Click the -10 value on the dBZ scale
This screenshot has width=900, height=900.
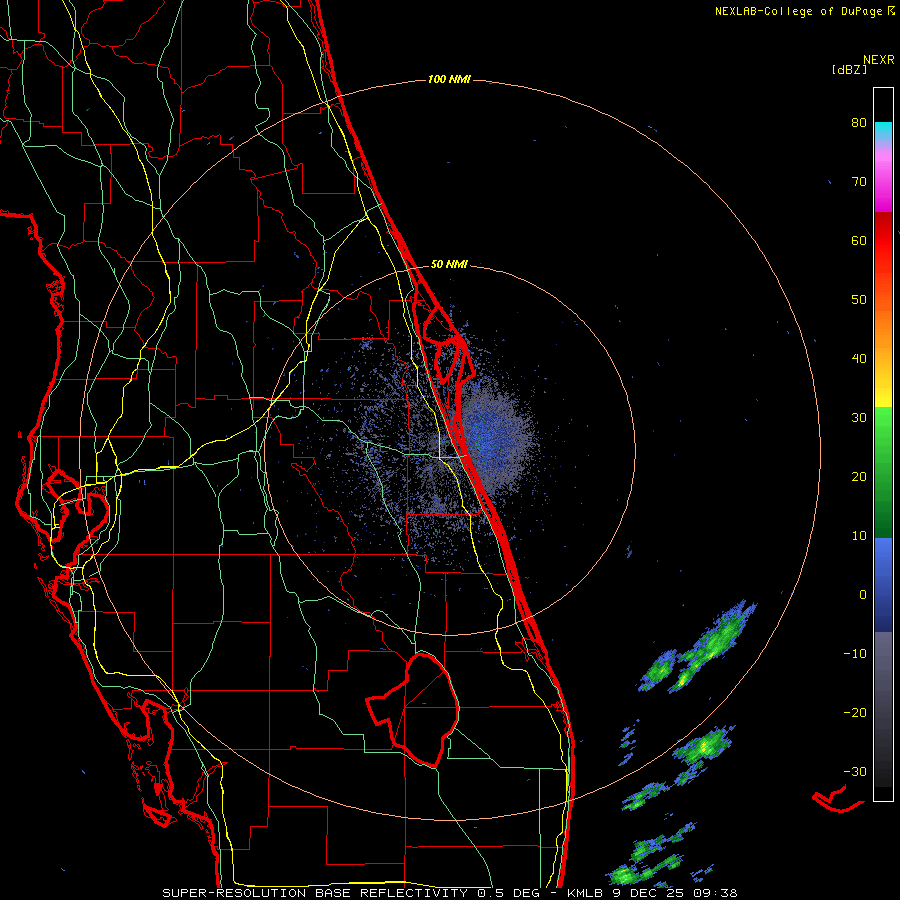(855, 654)
